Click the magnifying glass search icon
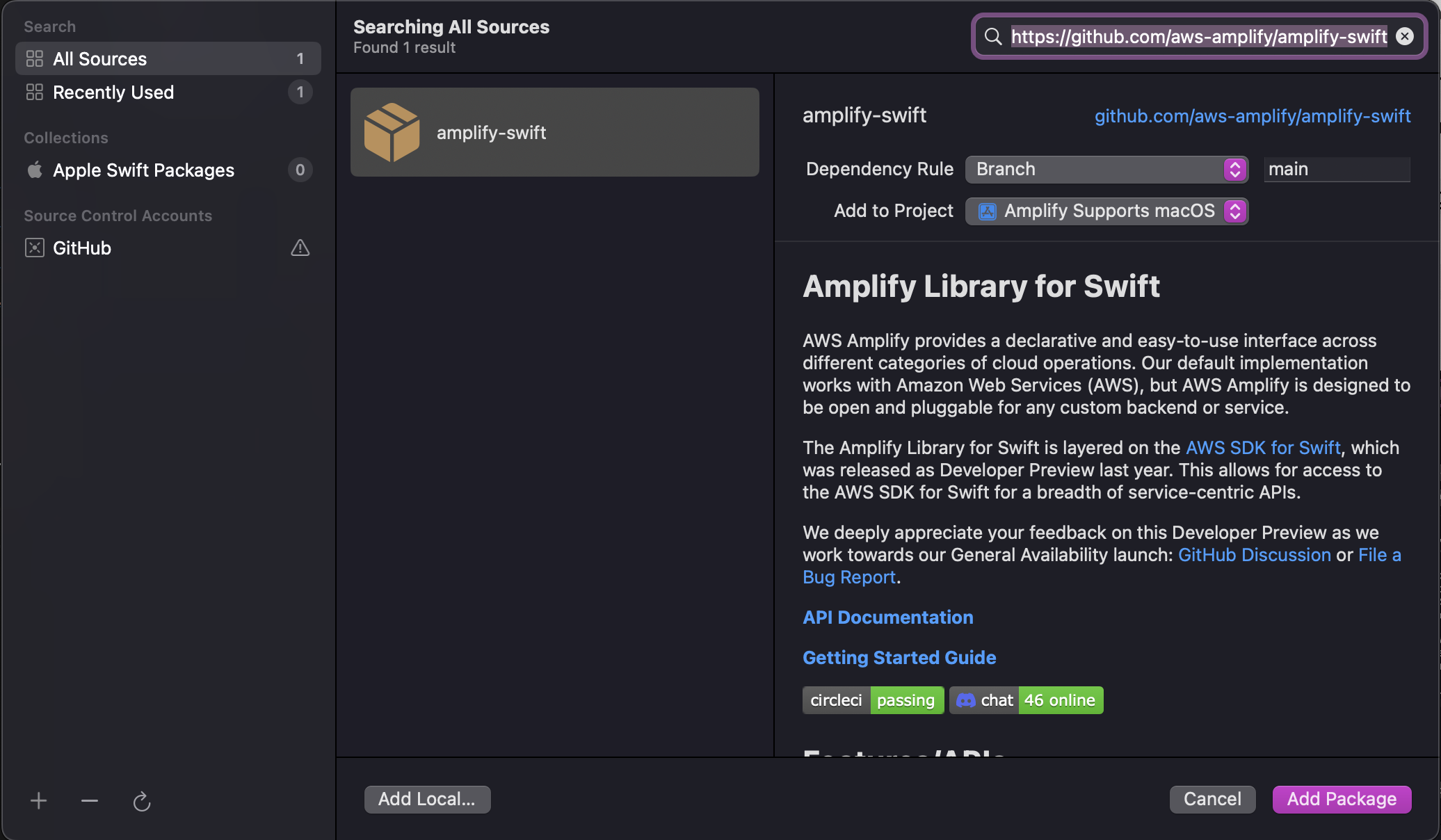The width and height of the screenshot is (1441, 840). [x=993, y=37]
